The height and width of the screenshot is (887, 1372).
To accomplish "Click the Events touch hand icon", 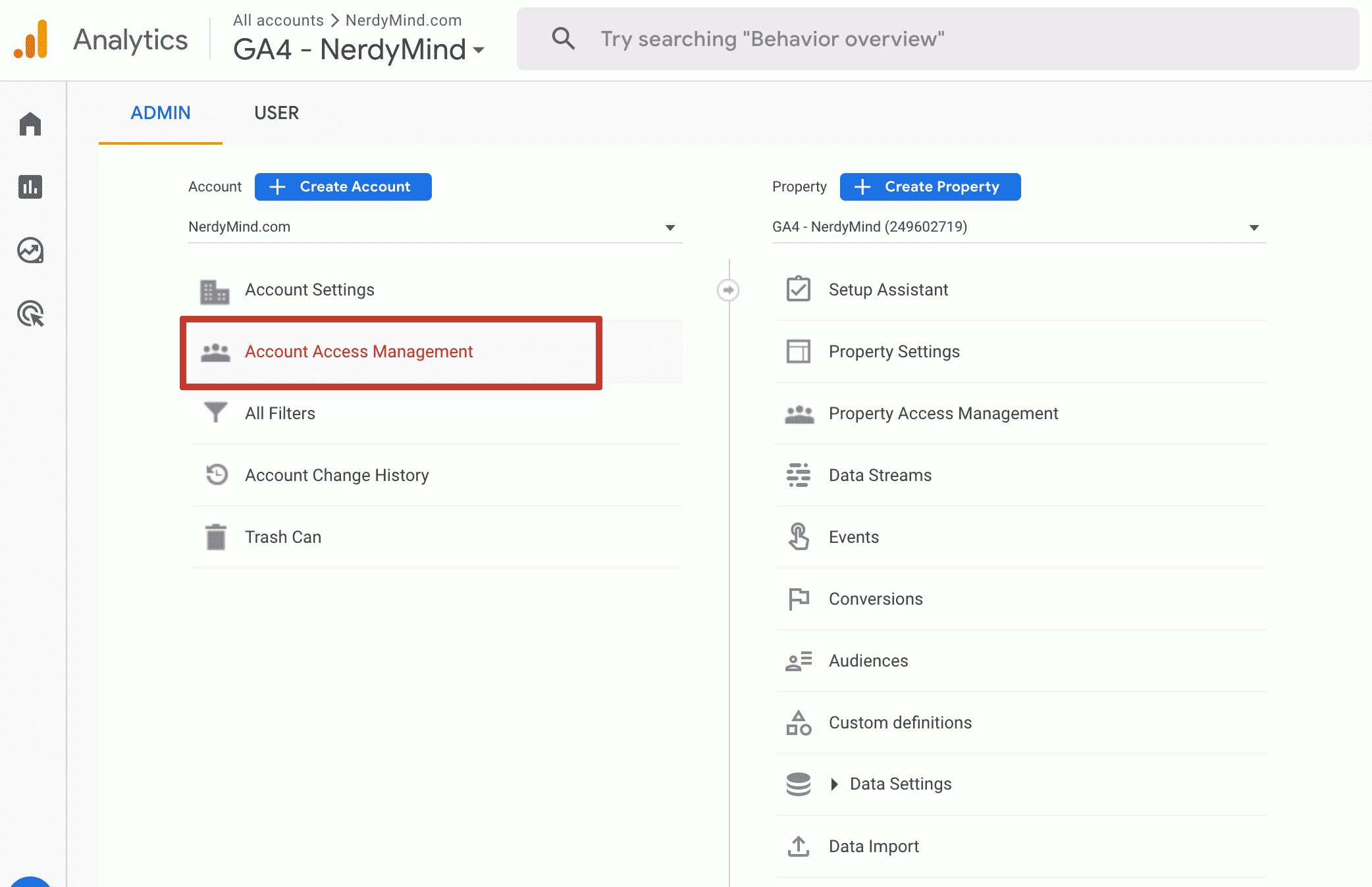I will (799, 536).
